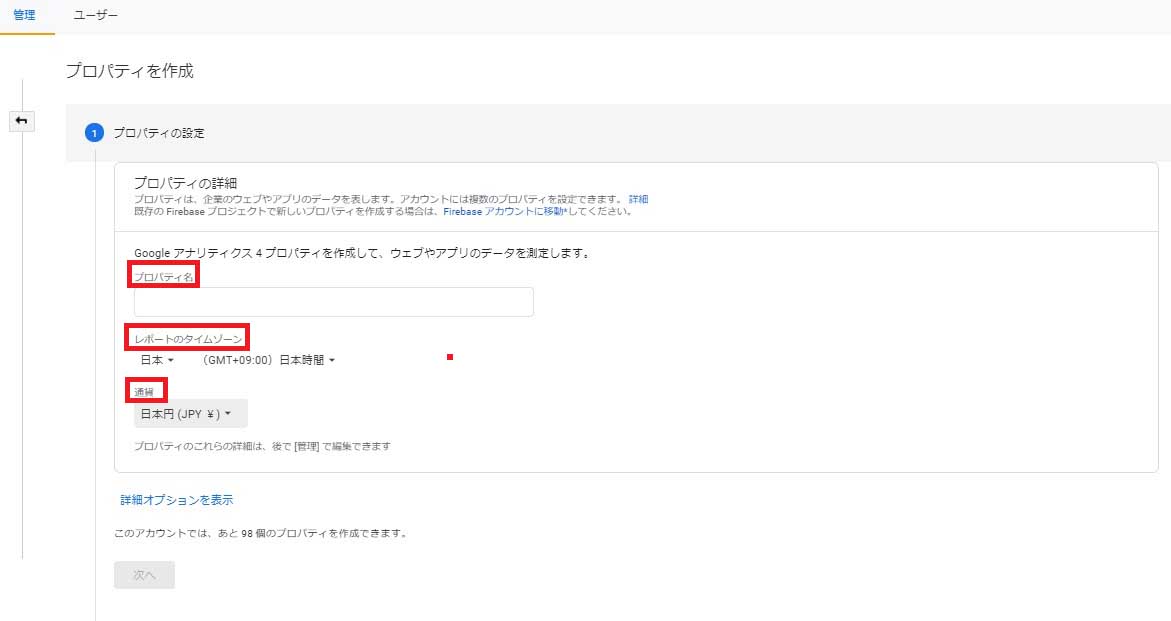Open the 詳細 help link
This screenshot has height=621, width=1171.
639,199
